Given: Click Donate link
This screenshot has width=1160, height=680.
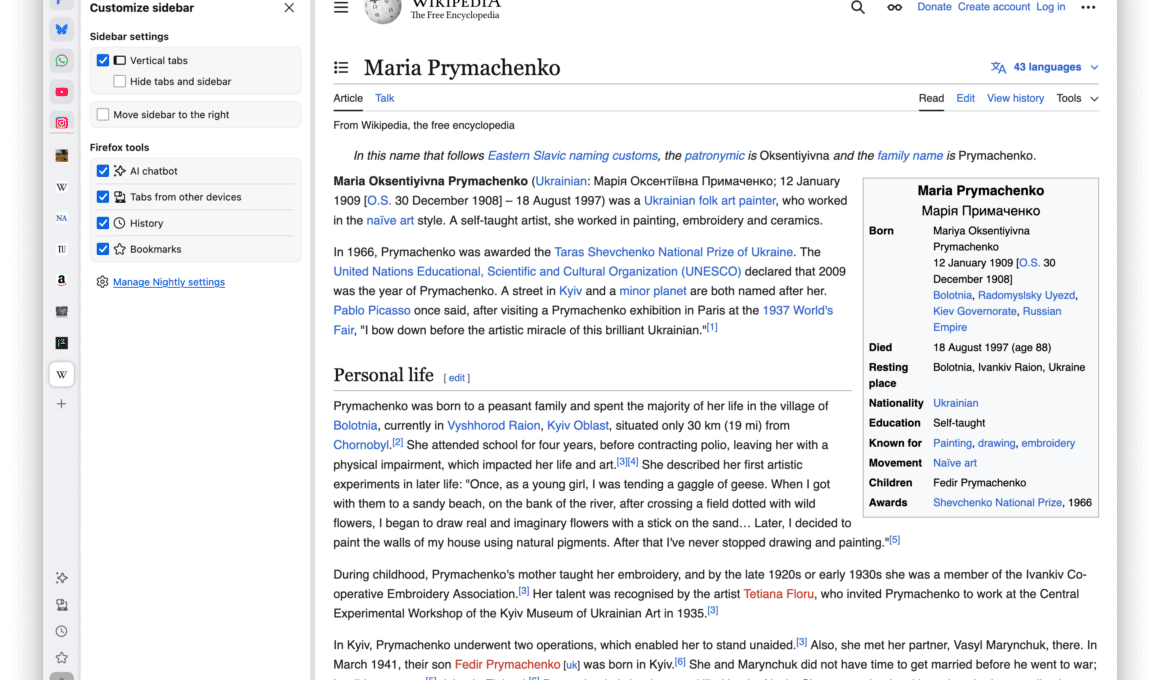Looking at the screenshot, I should pos(934,7).
